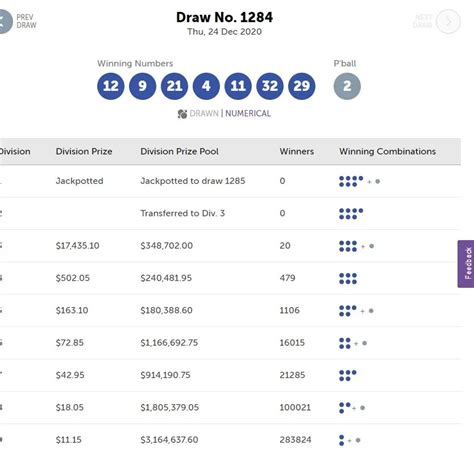The height and width of the screenshot is (449, 474).
Task: Click the date Thu, 24 Dec 2020
Action: pos(224,32)
